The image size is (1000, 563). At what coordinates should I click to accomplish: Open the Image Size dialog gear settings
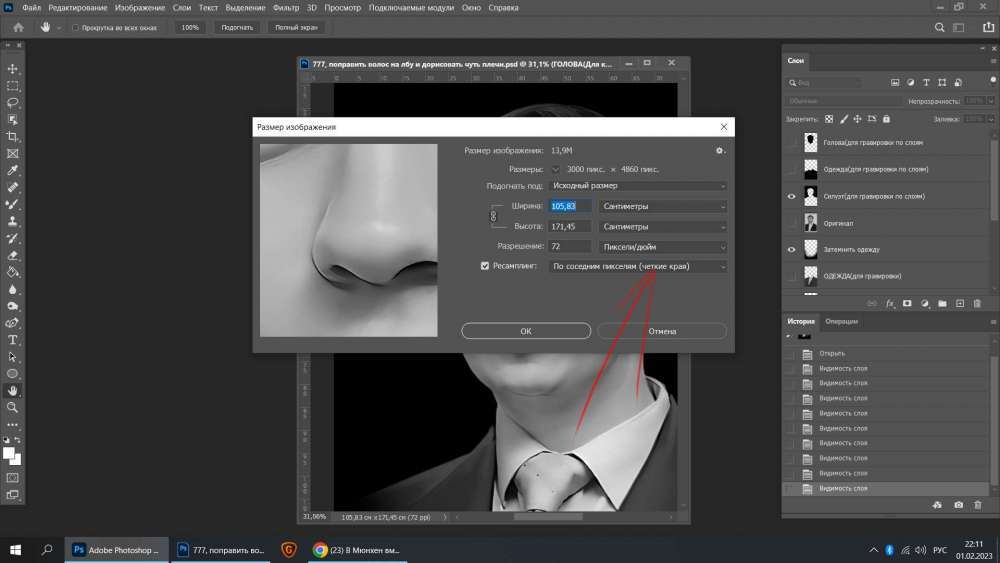pos(719,150)
